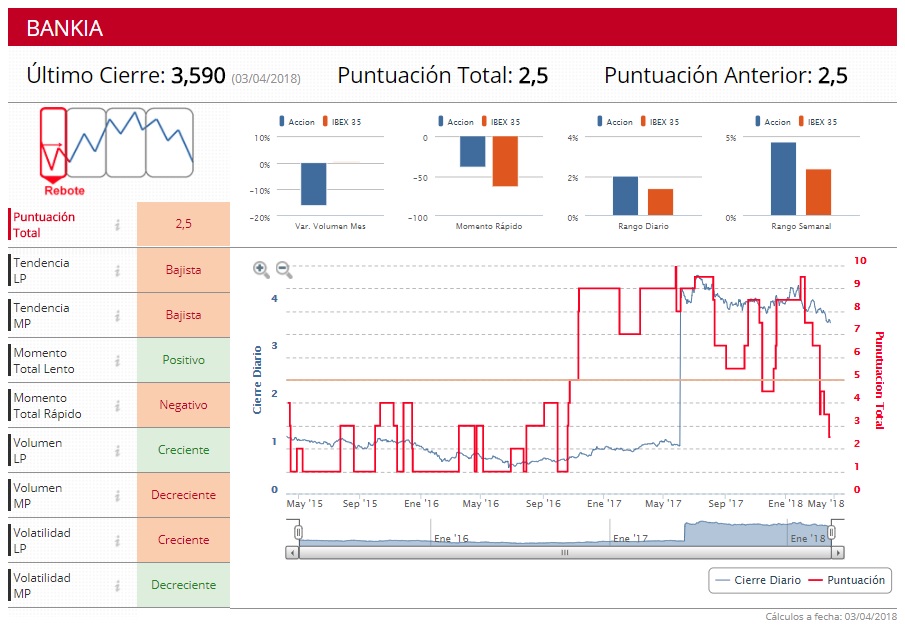Select the Bajista value for Tendencia MP

[x=184, y=315]
